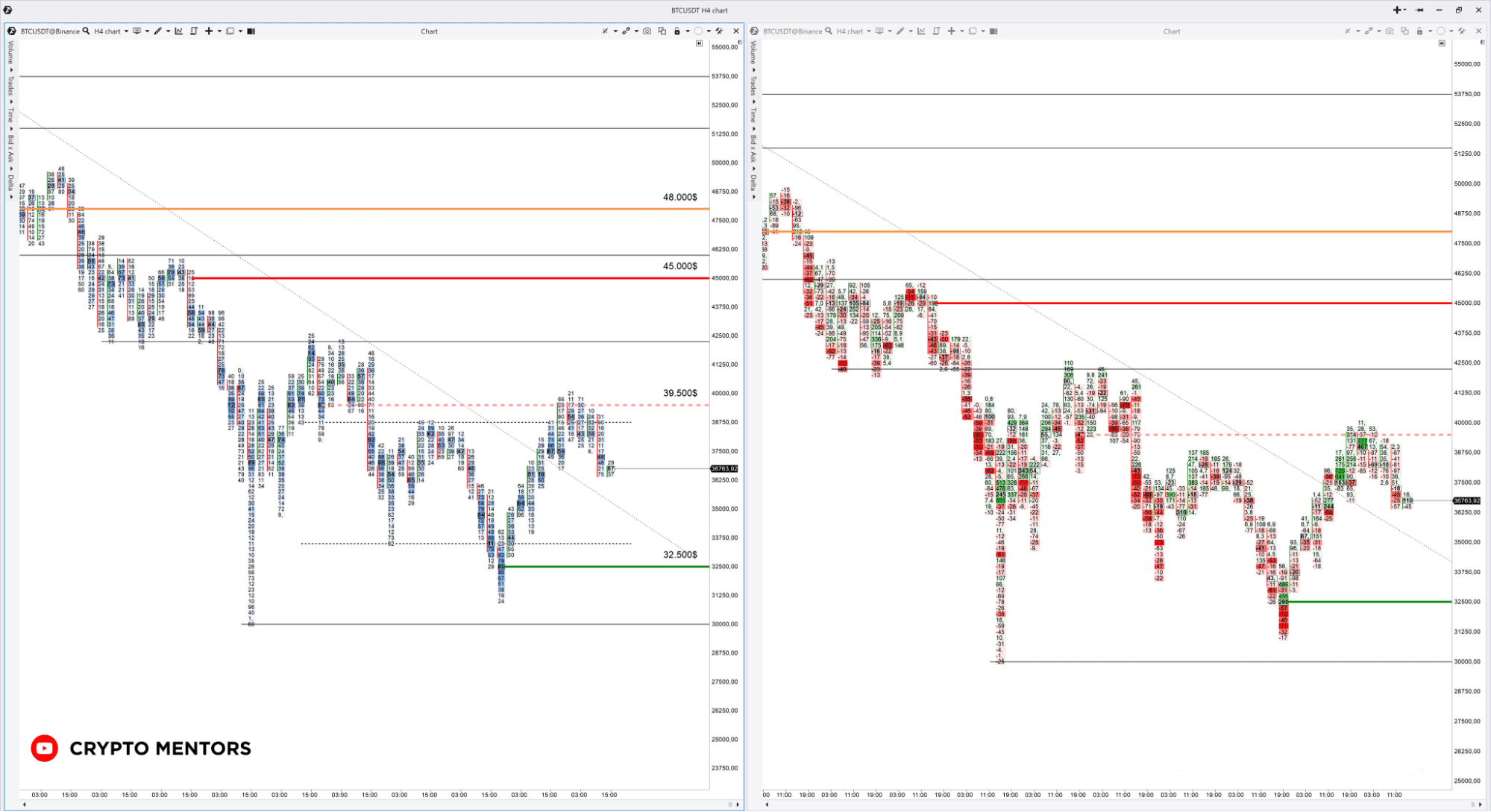Viewport: 1491px width, 812px height.
Task: Toggle the lock icon in left chart toolbar
Action: click(677, 31)
